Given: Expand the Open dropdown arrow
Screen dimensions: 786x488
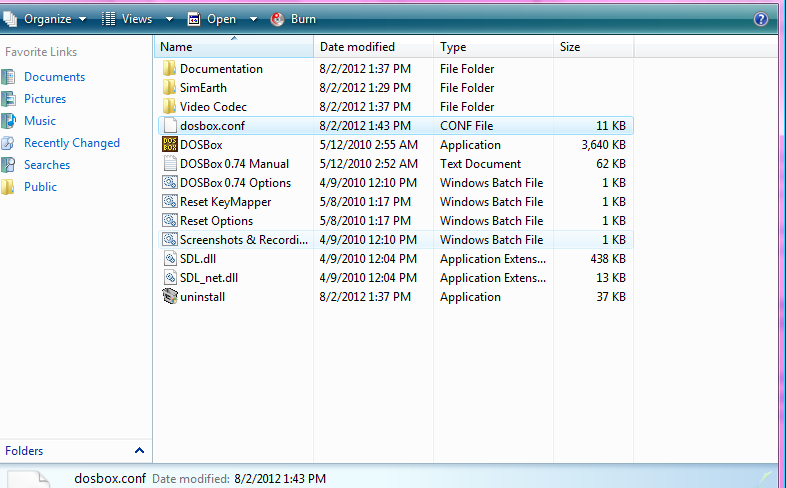Looking at the screenshot, I should click(253, 20).
